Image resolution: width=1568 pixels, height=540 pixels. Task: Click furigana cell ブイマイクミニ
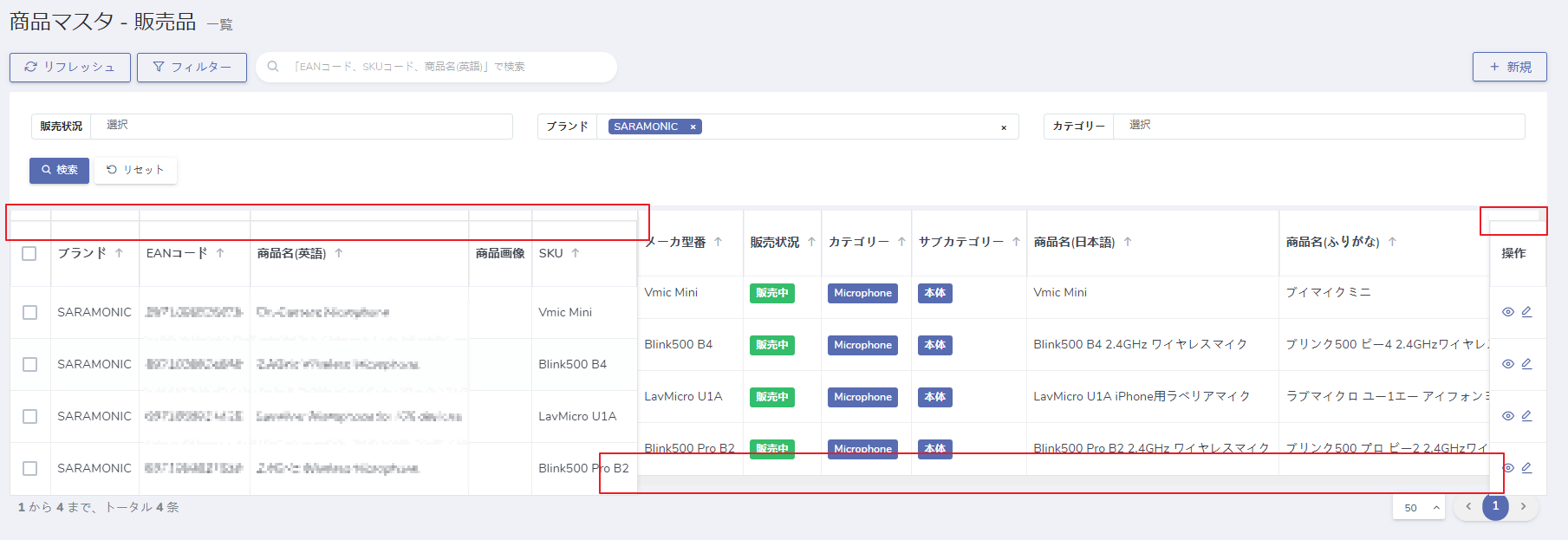point(1328,292)
